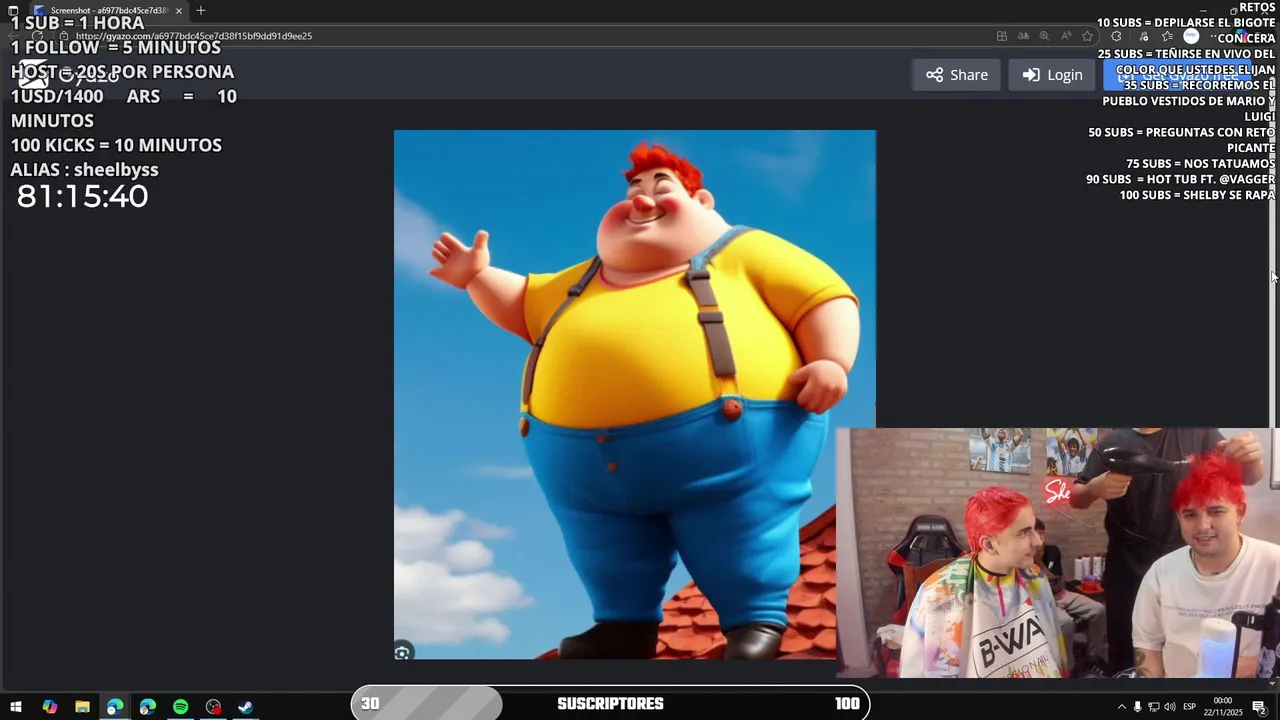Click the Share button on Gyazo
The height and width of the screenshot is (720, 1280).
956,75
